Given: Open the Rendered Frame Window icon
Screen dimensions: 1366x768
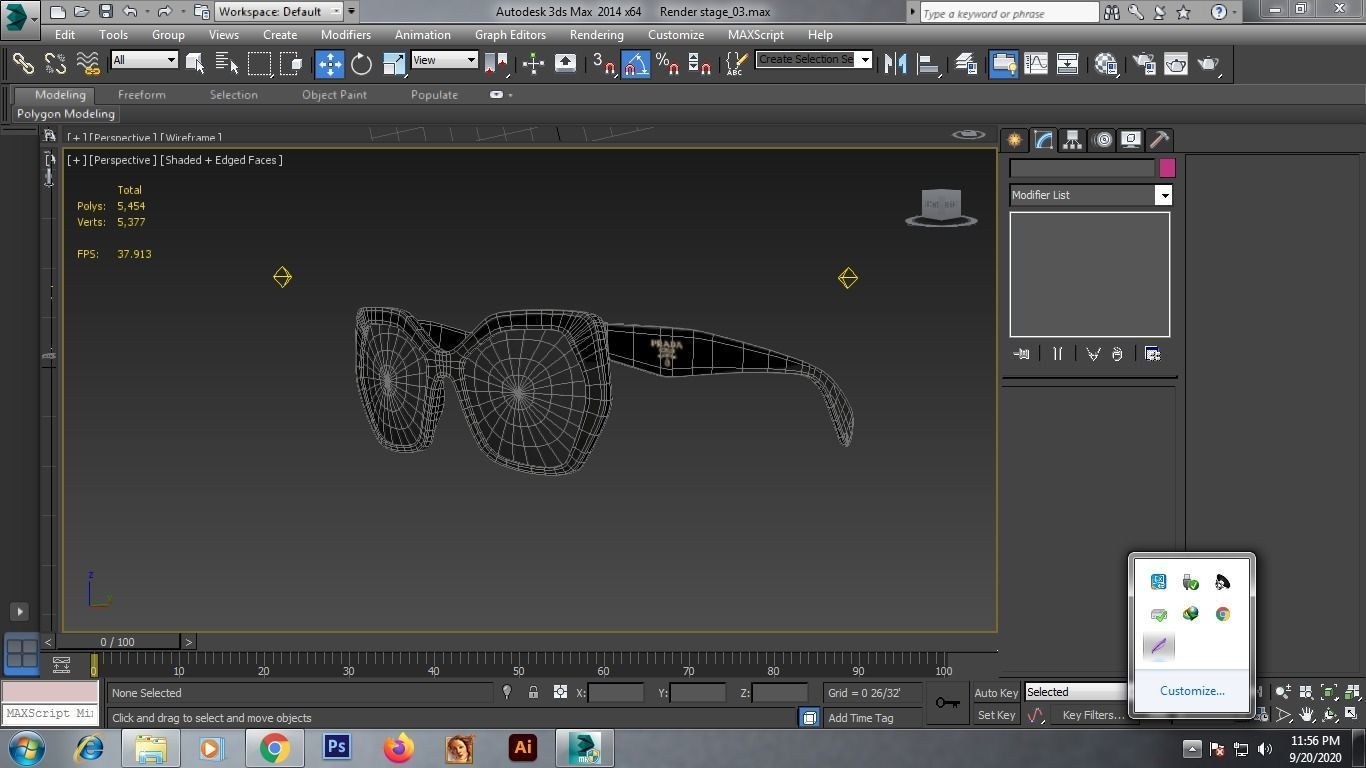Looking at the screenshot, I should [x=1176, y=63].
